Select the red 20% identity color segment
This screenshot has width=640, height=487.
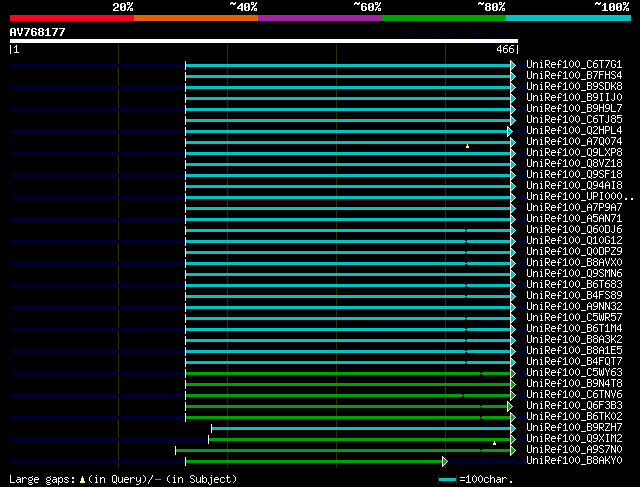click(72, 18)
